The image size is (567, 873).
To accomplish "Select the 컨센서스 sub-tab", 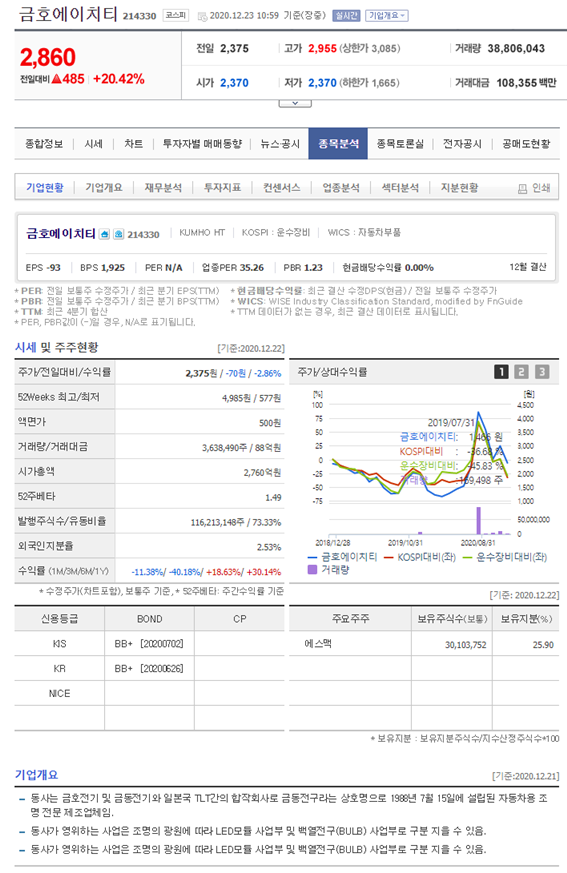I will (x=282, y=188).
